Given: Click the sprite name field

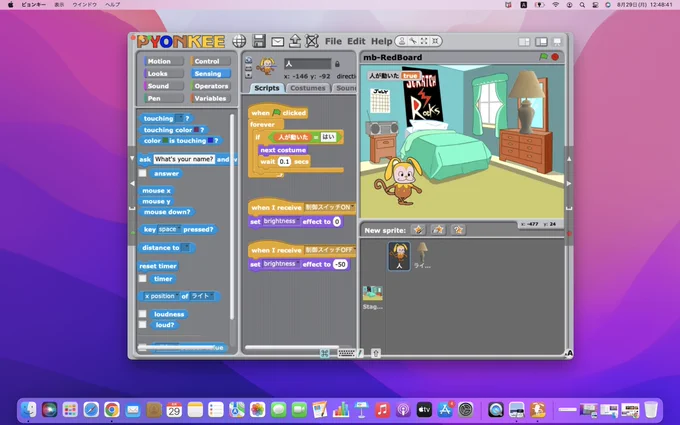Looking at the screenshot, I should (x=307, y=64).
